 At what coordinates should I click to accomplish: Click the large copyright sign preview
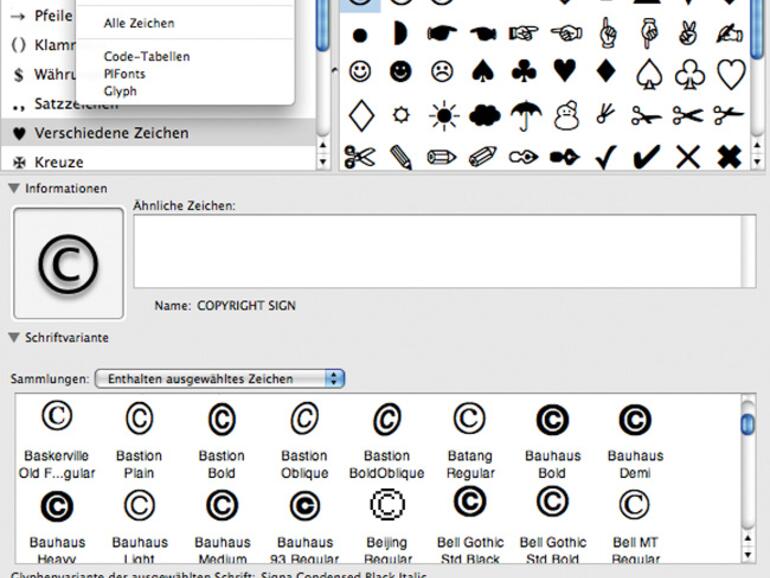68,263
